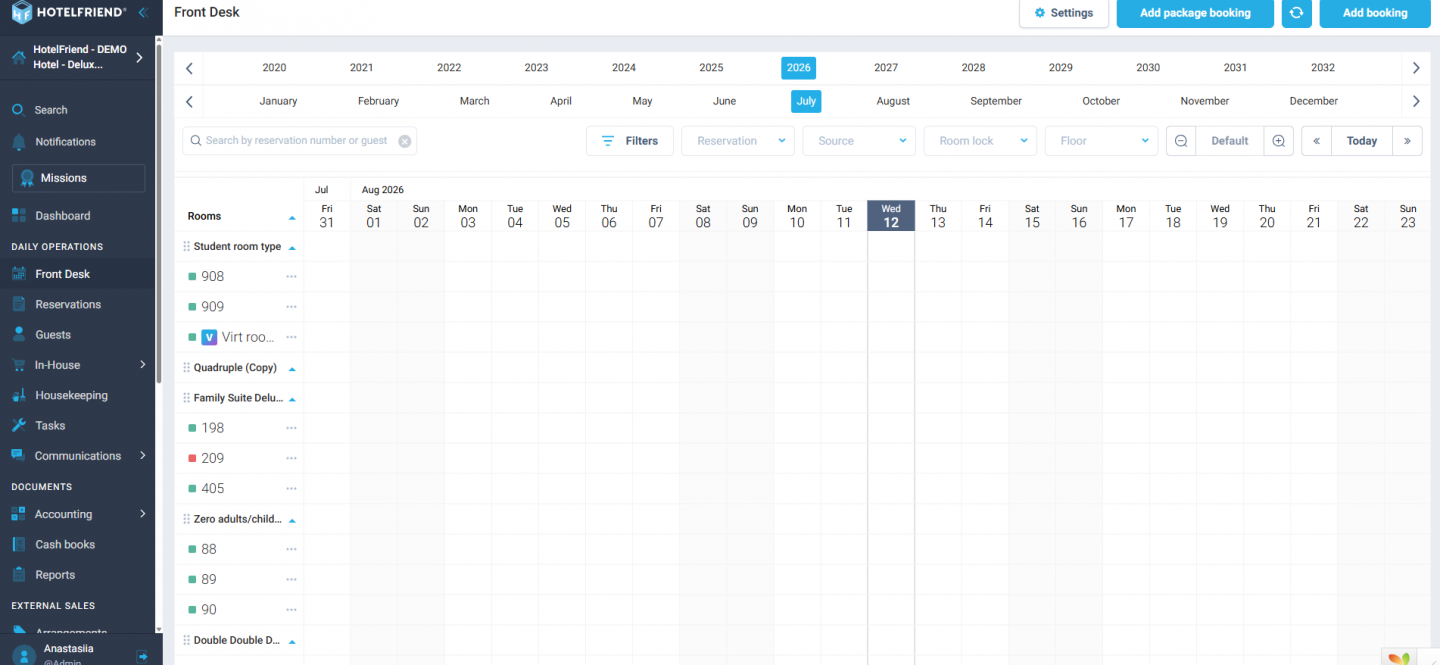Jump to Today in the calendar
The image size is (1440, 665).
click(x=1362, y=141)
